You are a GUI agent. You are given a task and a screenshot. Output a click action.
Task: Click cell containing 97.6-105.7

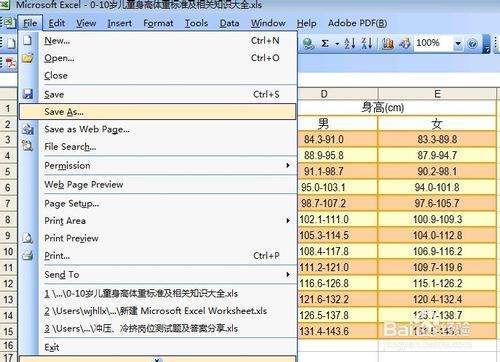[x=437, y=203]
